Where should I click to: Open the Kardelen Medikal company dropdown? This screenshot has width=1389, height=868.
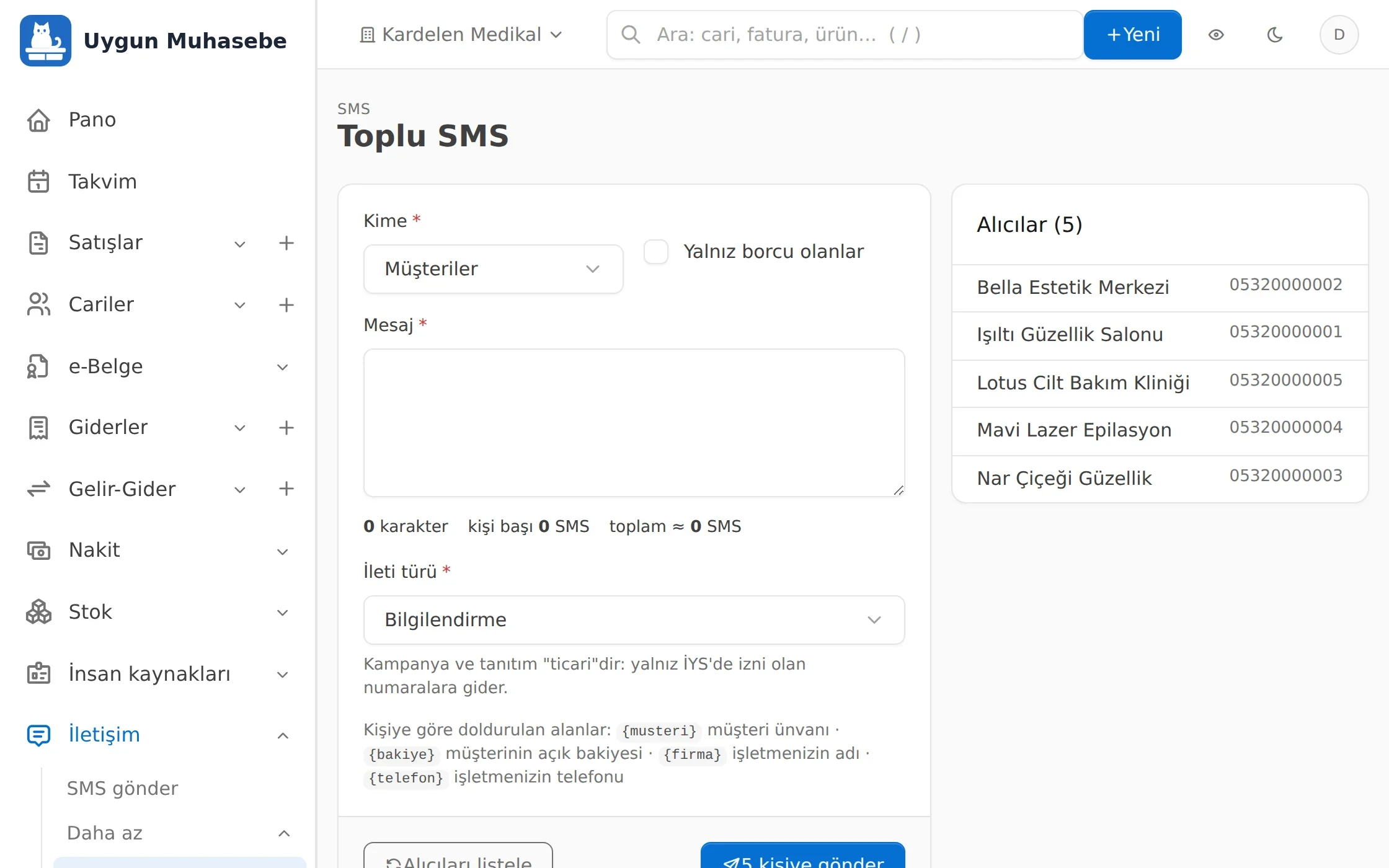[x=461, y=35]
